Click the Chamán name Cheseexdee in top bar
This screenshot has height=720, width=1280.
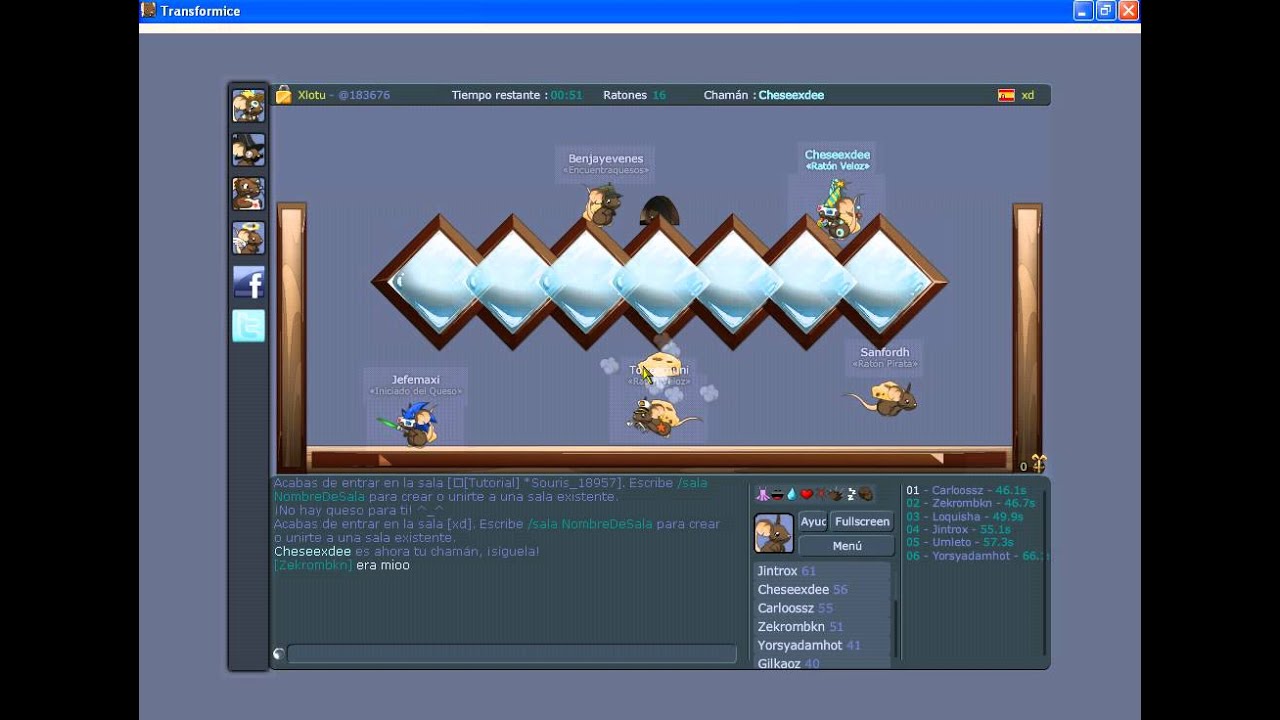[791, 95]
